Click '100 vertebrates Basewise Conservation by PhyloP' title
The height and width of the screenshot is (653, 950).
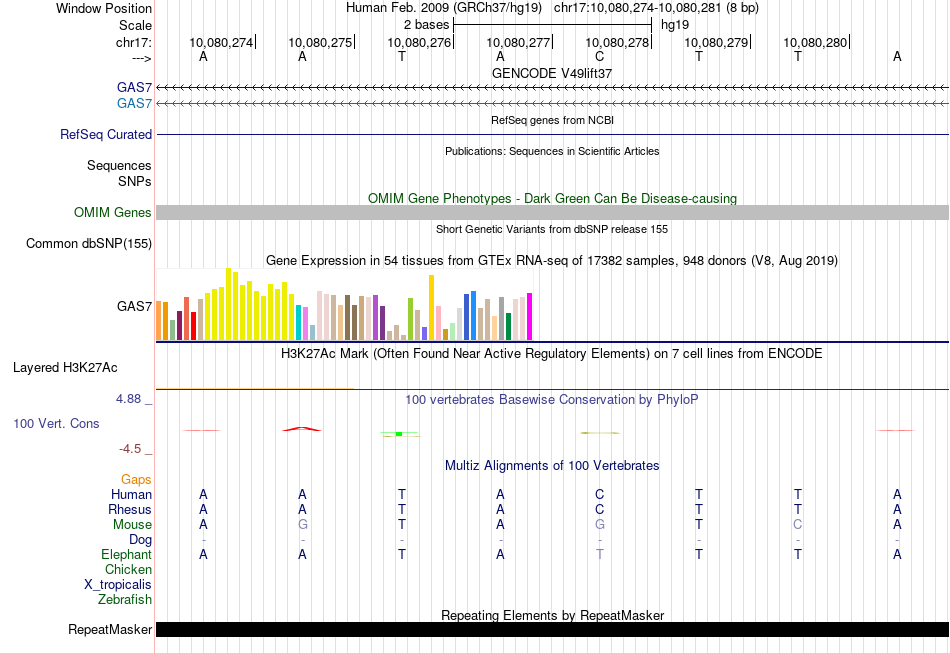pos(552,399)
